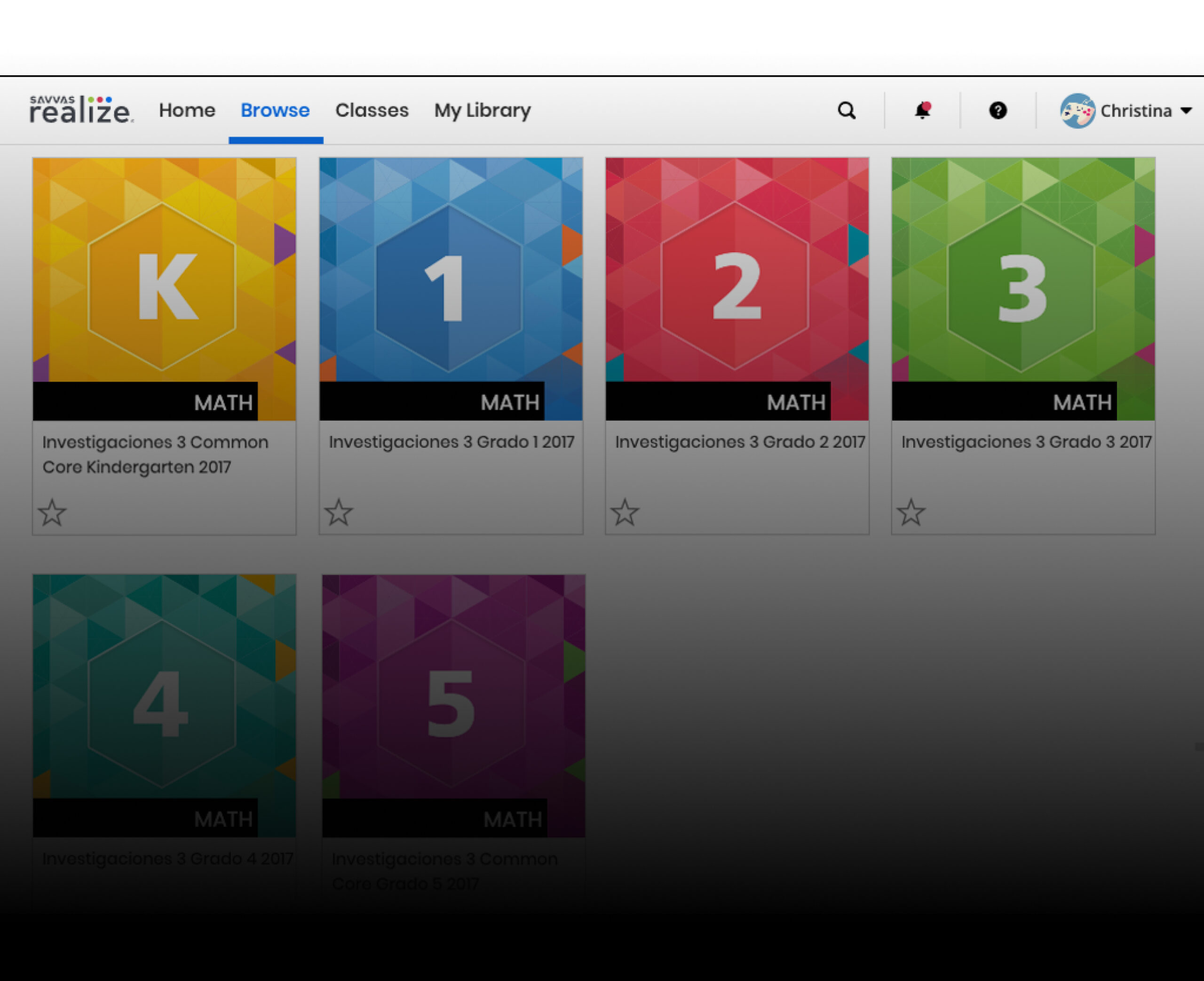Open the red grade 2 cover thumbnail
The image size is (1204, 981).
coord(737,289)
